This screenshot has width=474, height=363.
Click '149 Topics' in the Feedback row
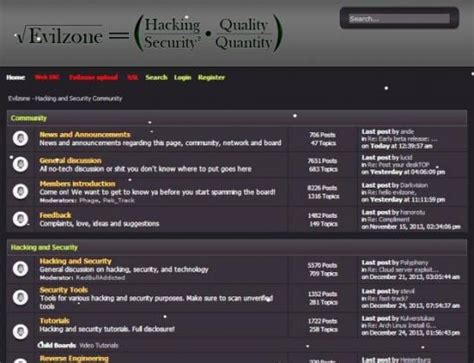click(323, 224)
